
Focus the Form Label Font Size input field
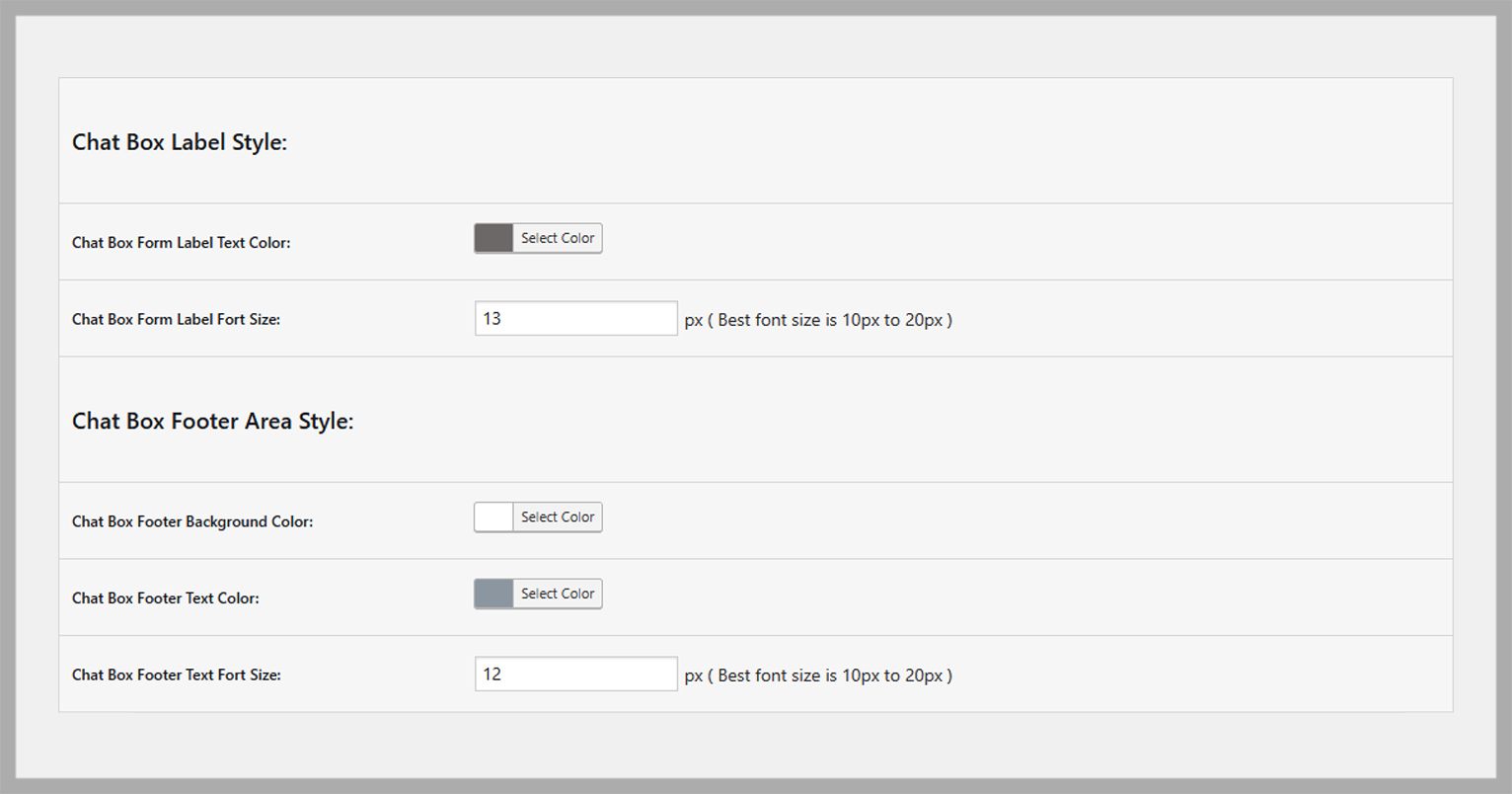[x=575, y=318]
